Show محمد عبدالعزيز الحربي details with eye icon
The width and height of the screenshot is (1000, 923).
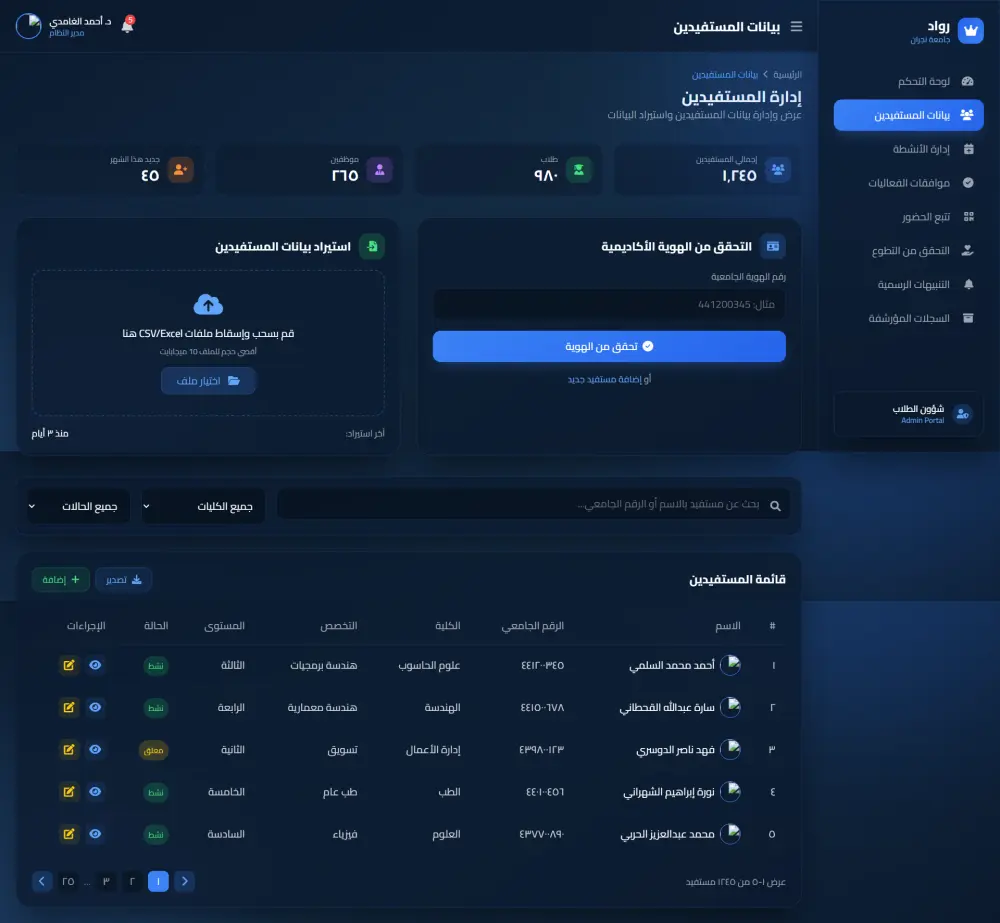point(95,833)
